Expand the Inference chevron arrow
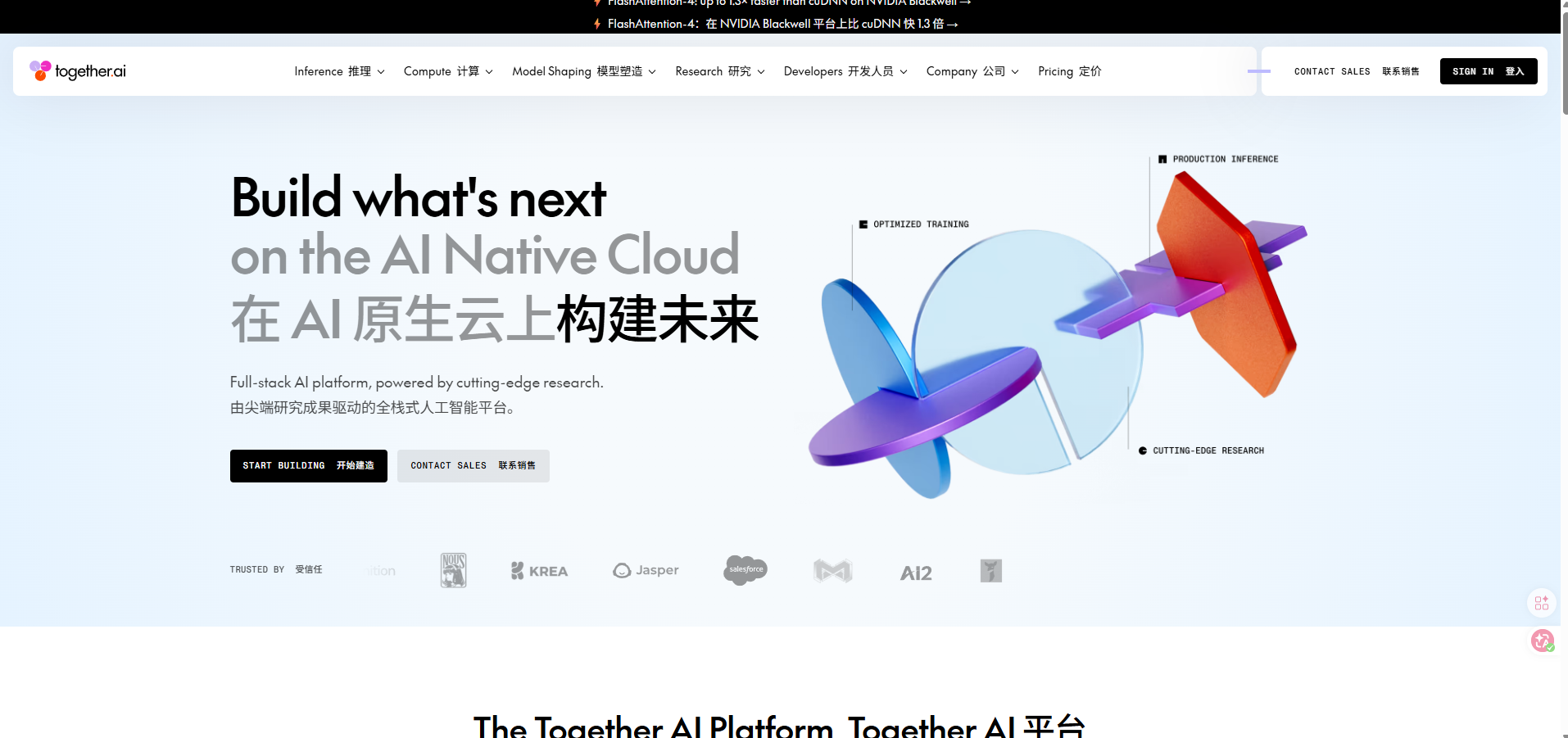Viewport: 1568px width, 738px height. point(381,72)
